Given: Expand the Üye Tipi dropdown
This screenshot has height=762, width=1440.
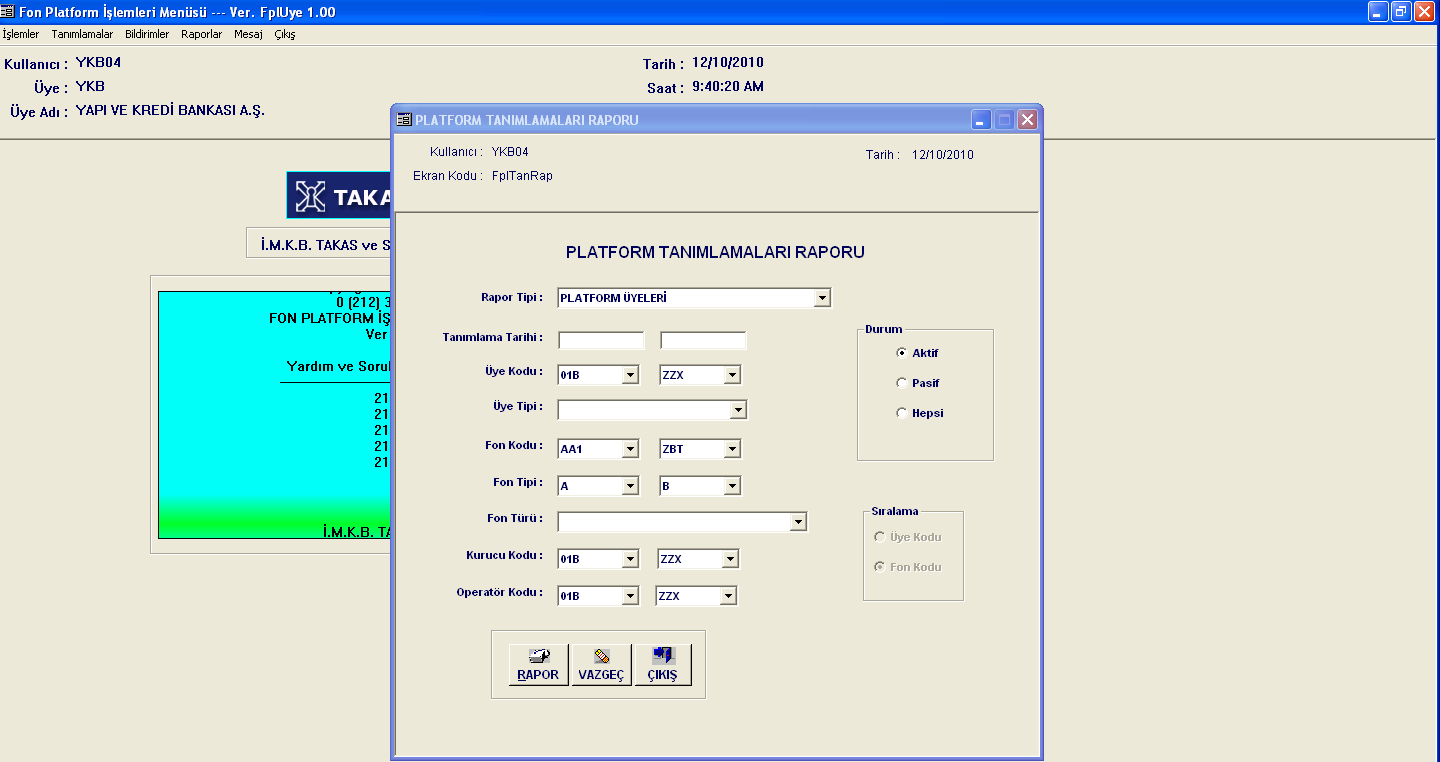Looking at the screenshot, I should click(738, 410).
